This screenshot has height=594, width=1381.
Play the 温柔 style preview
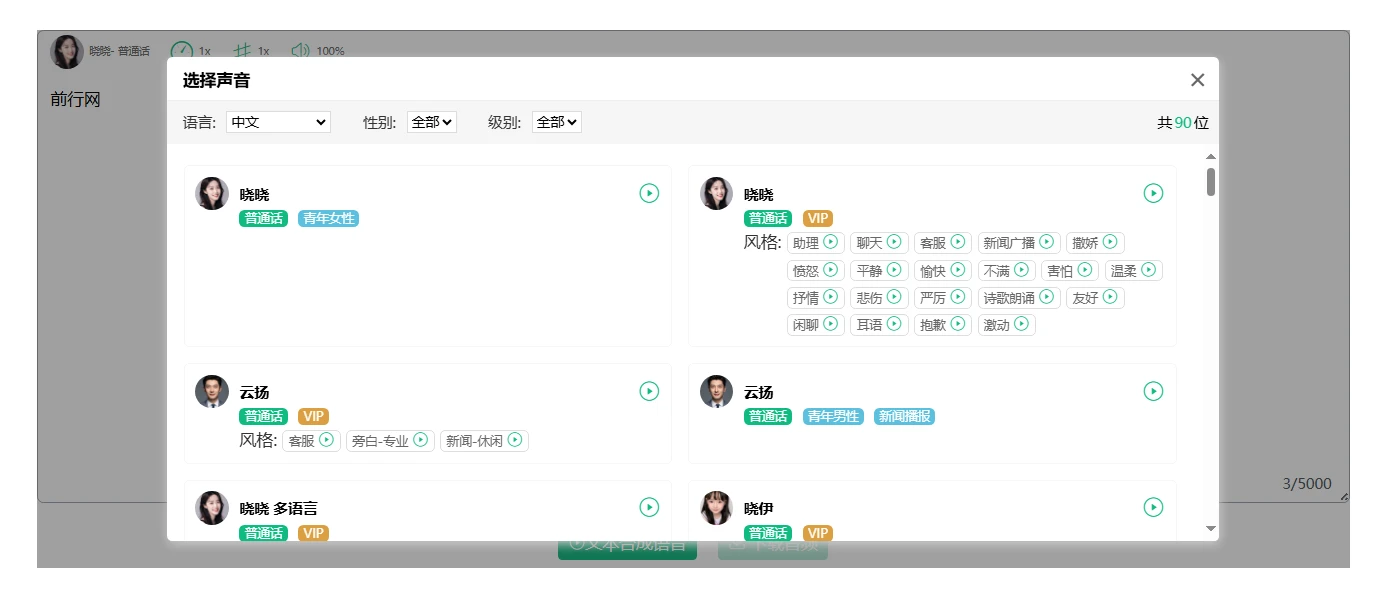tap(1148, 270)
